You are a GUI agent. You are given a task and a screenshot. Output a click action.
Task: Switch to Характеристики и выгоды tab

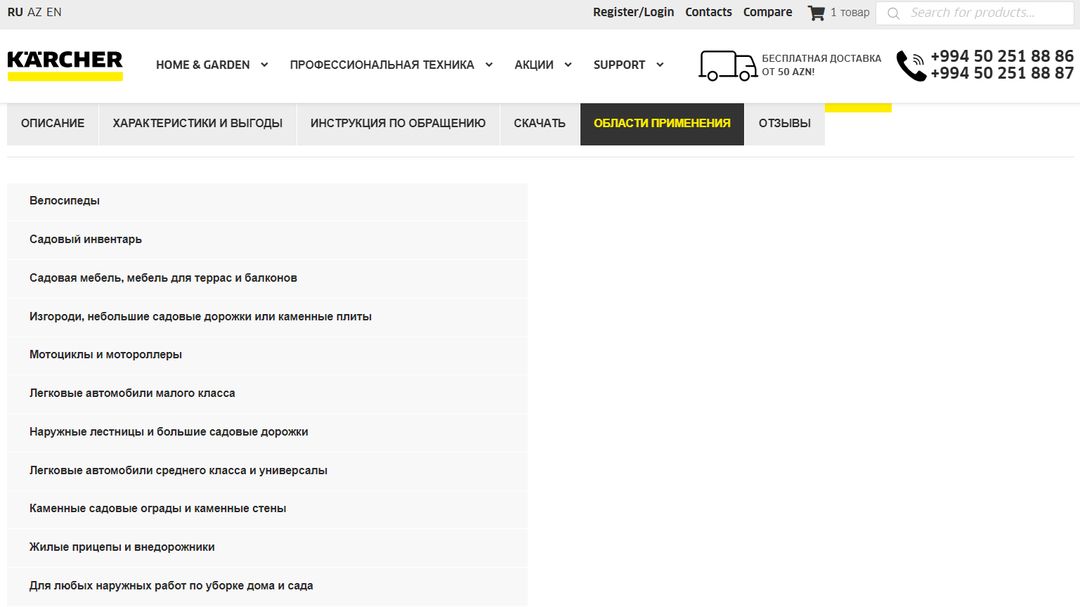click(198, 123)
